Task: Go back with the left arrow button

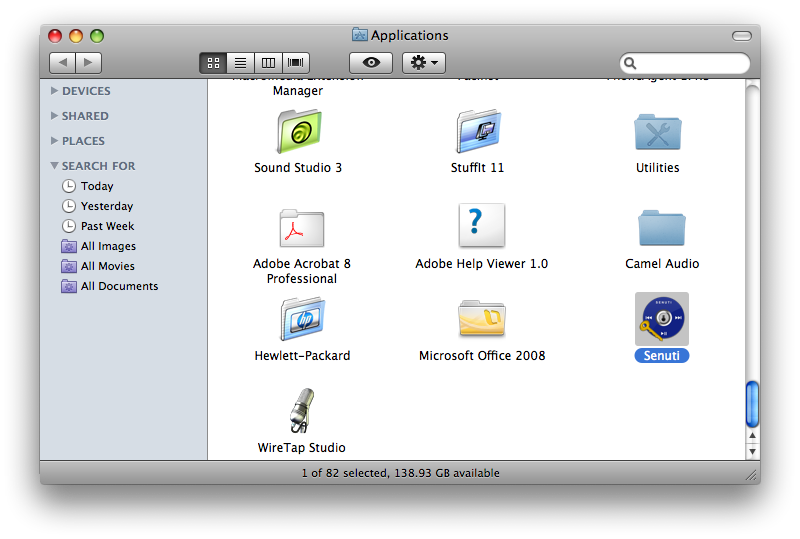Action: click(x=62, y=63)
